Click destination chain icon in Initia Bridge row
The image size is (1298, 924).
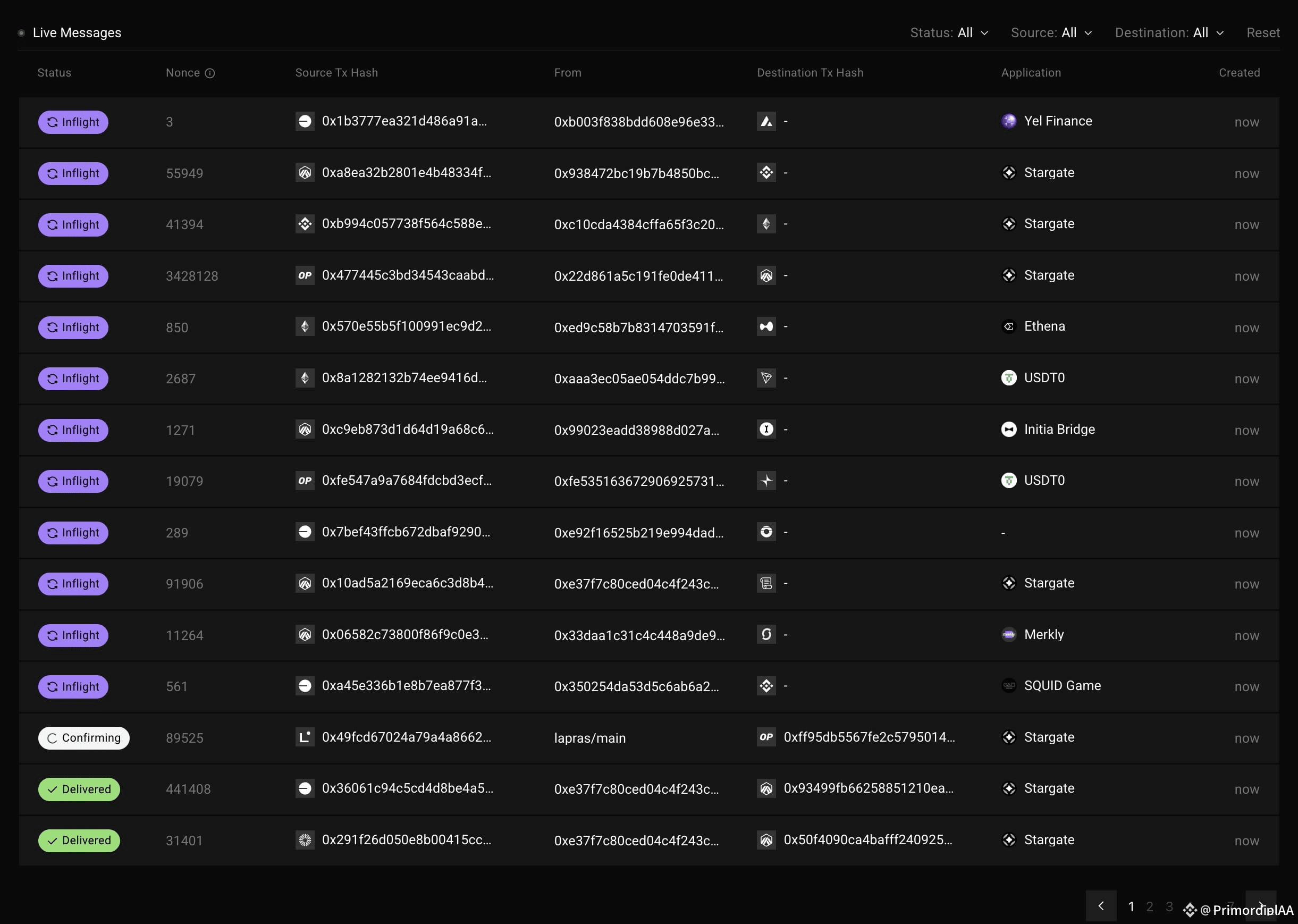(766, 429)
